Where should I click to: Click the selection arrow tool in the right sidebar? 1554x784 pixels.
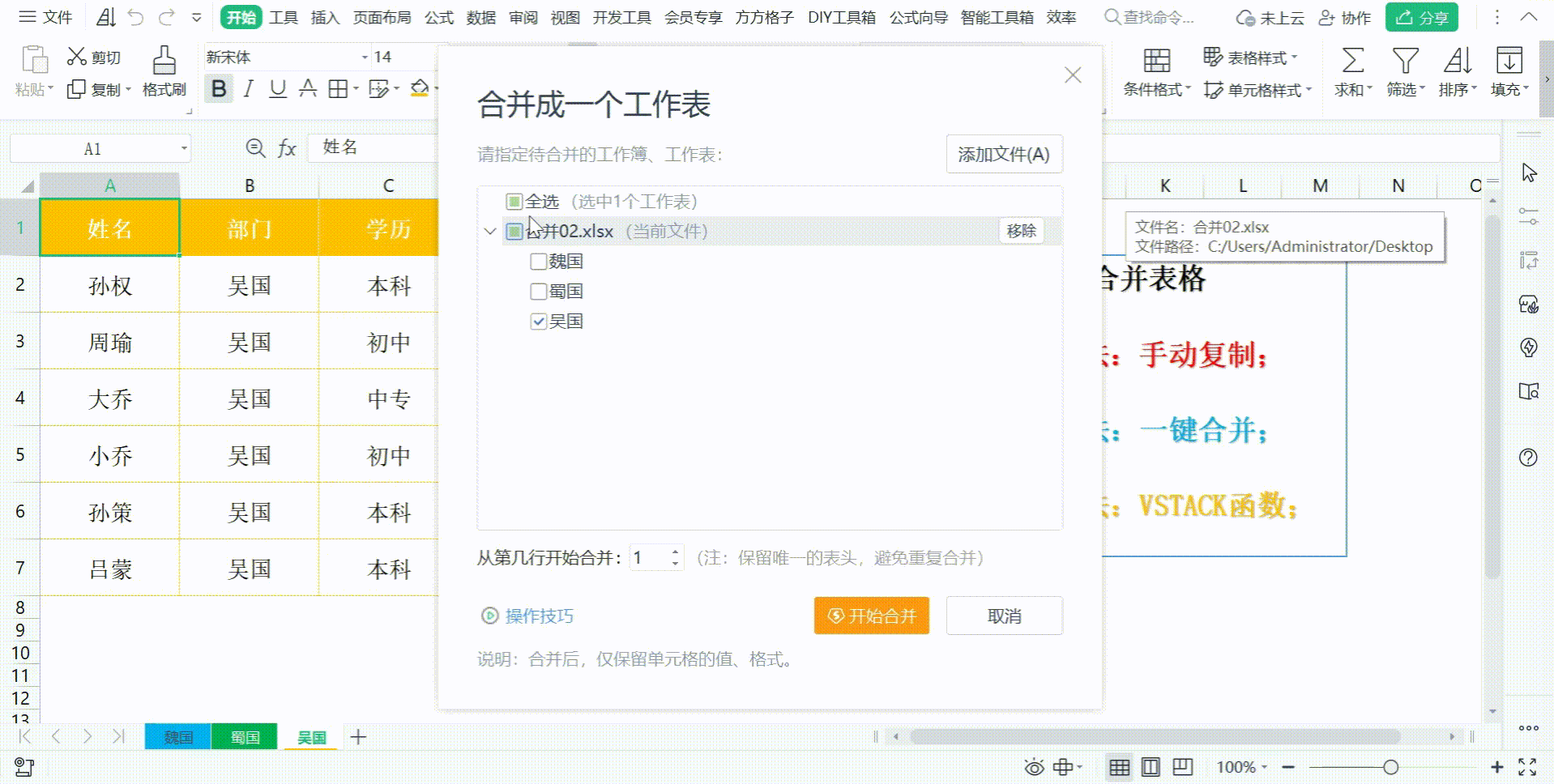(1529, 173)
